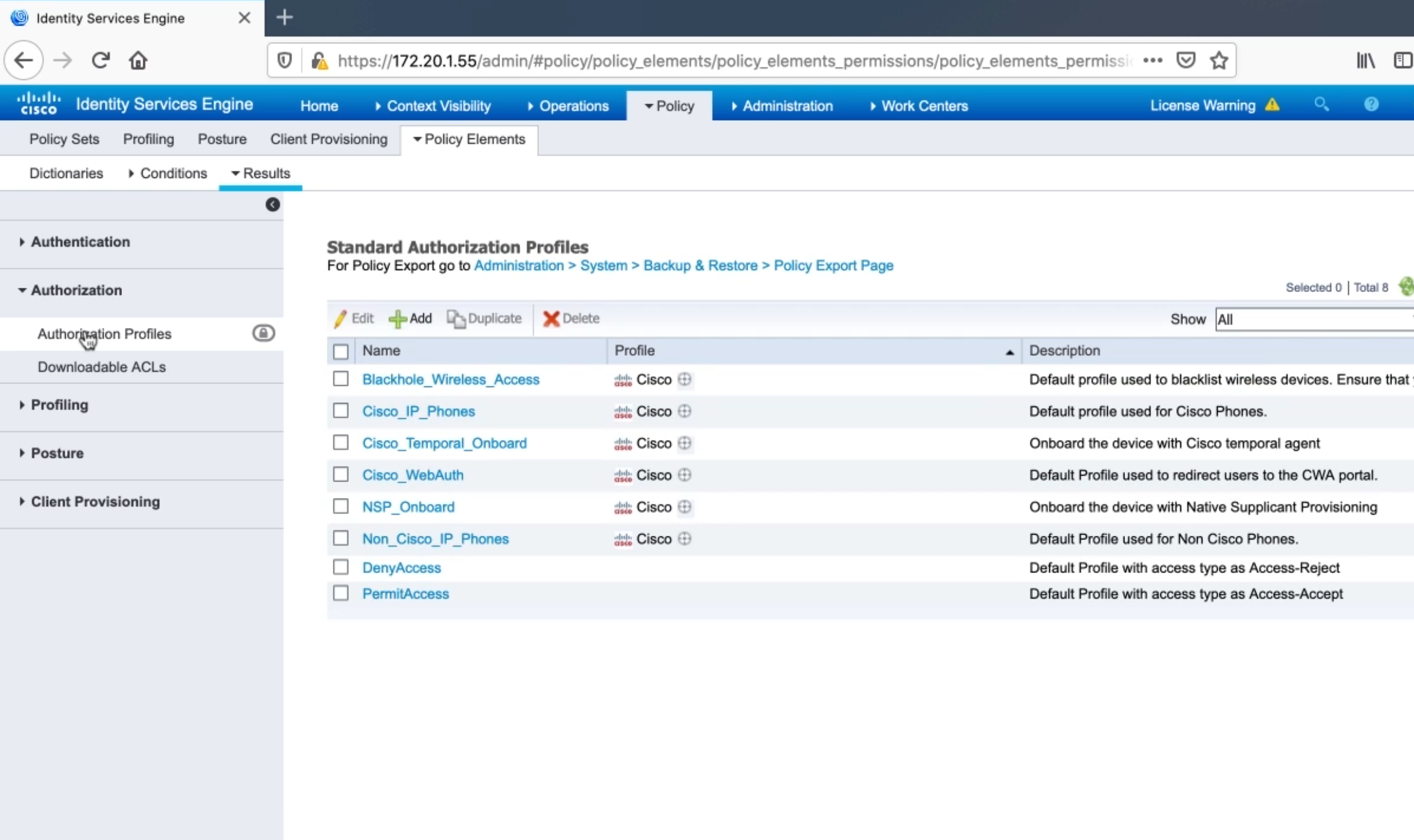Image resolution: width=1414 pixels, height=840 pixels.
Task: Click the info icon in NSP_Onboard row
Action: (685, 507)
